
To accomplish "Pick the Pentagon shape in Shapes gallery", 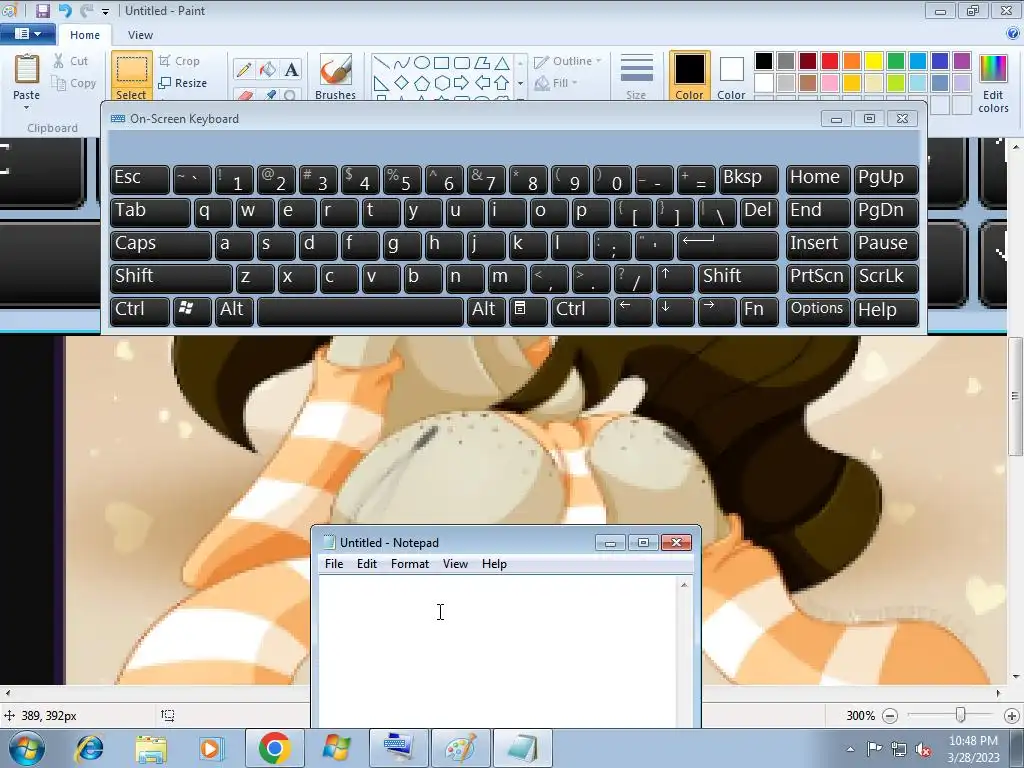I will point(422,83).
